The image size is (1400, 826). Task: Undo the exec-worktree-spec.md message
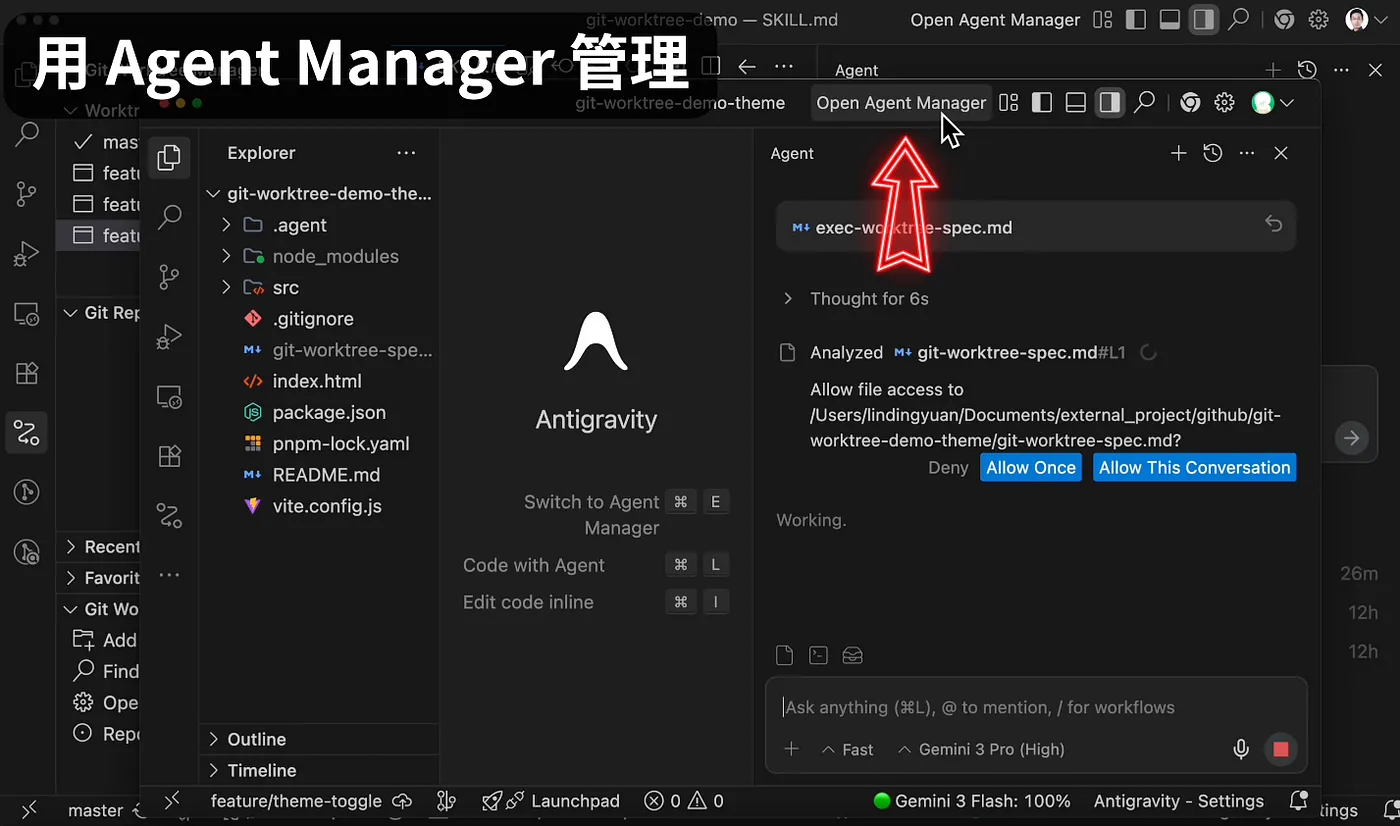(x=1273, y=224)
